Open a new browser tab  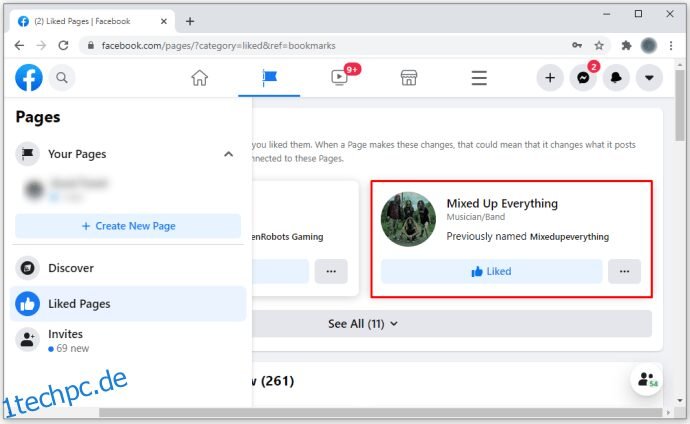click(x=190, y=21)
